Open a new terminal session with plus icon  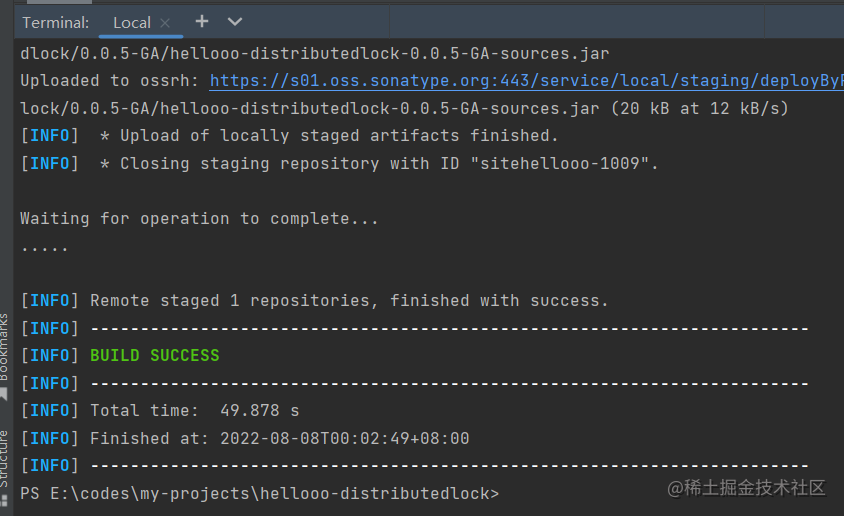(x=202, y=21)
